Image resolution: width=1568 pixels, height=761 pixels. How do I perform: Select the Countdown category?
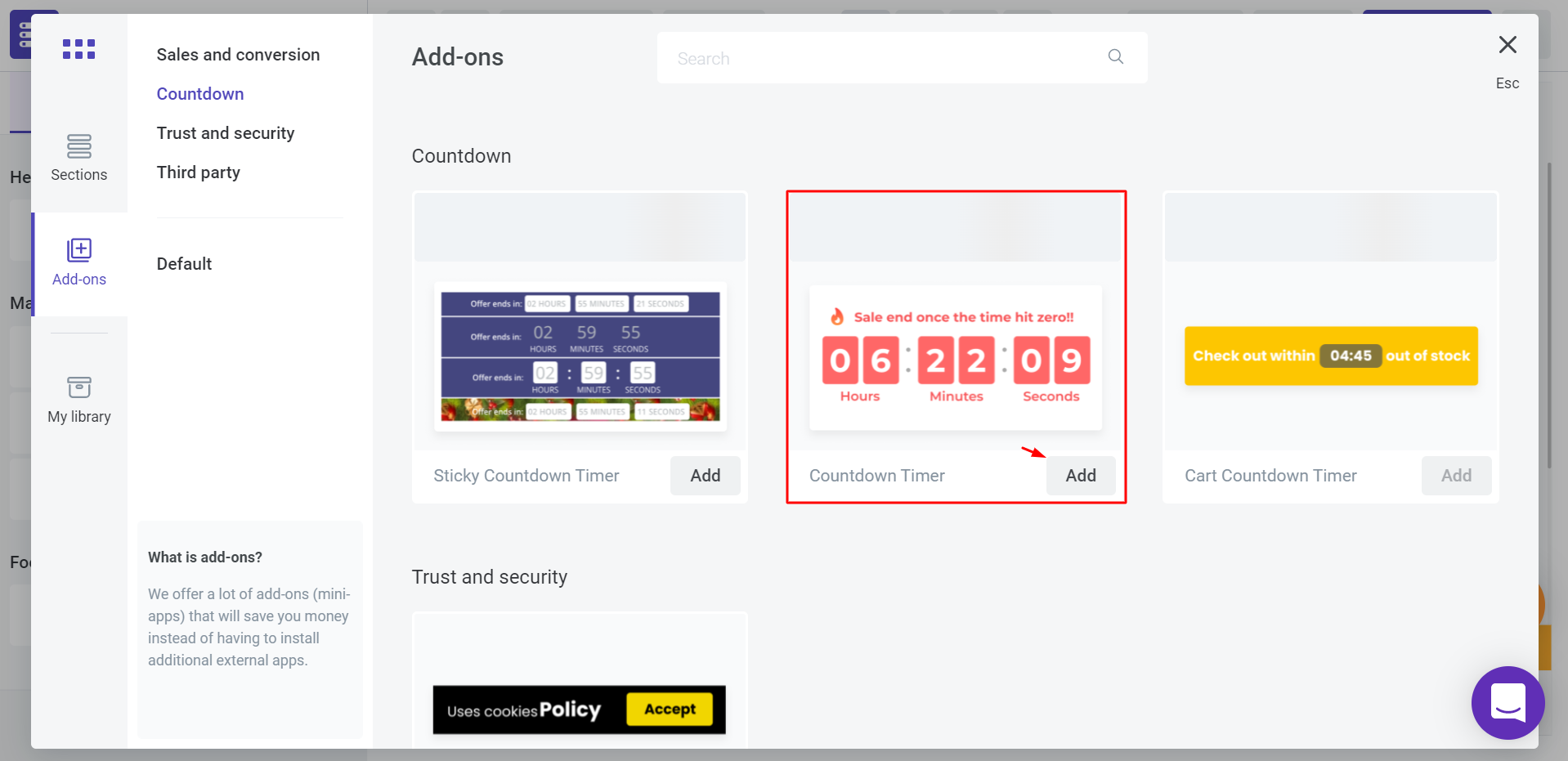click(200, 94)
